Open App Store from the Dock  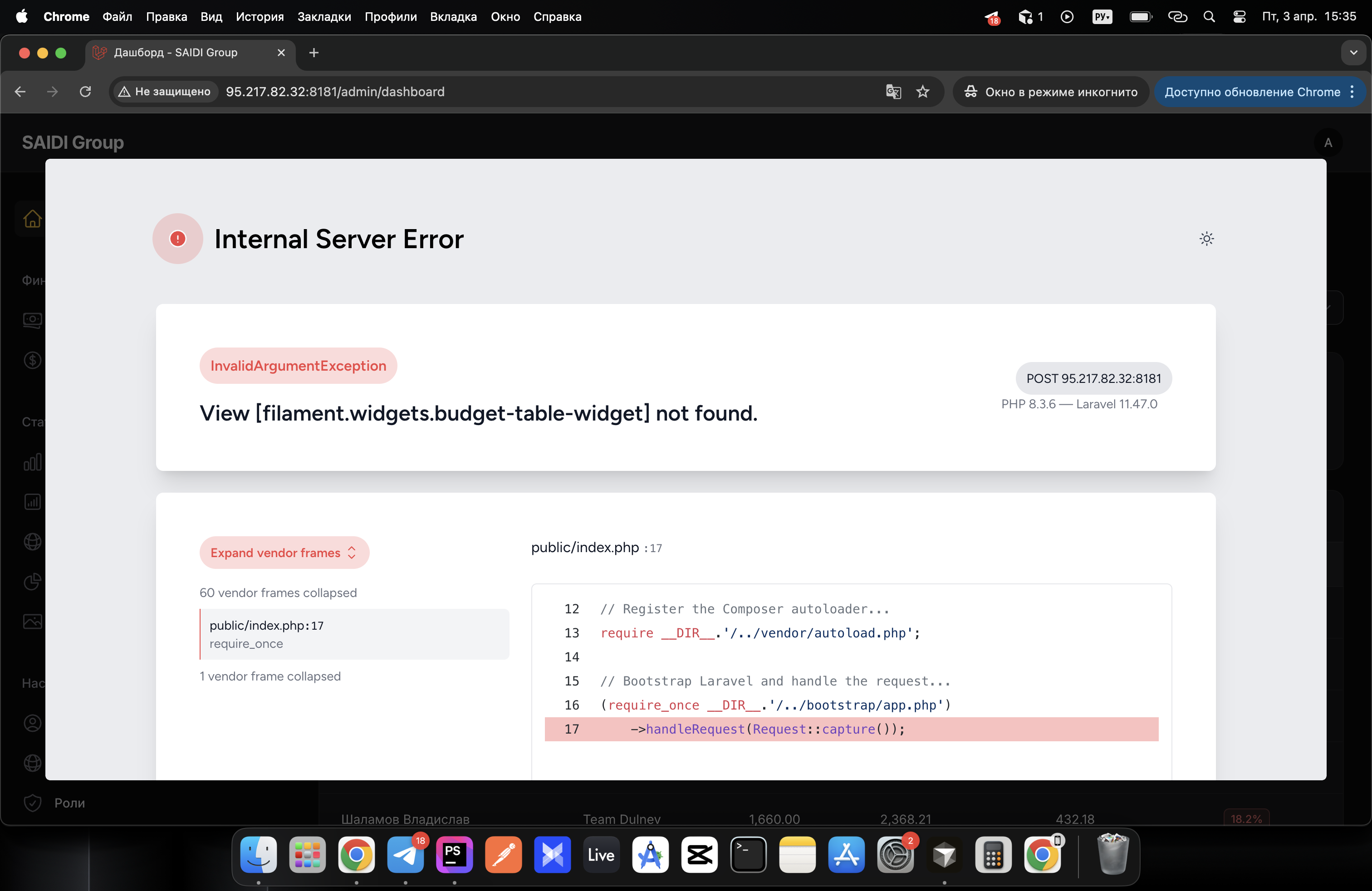846,855
